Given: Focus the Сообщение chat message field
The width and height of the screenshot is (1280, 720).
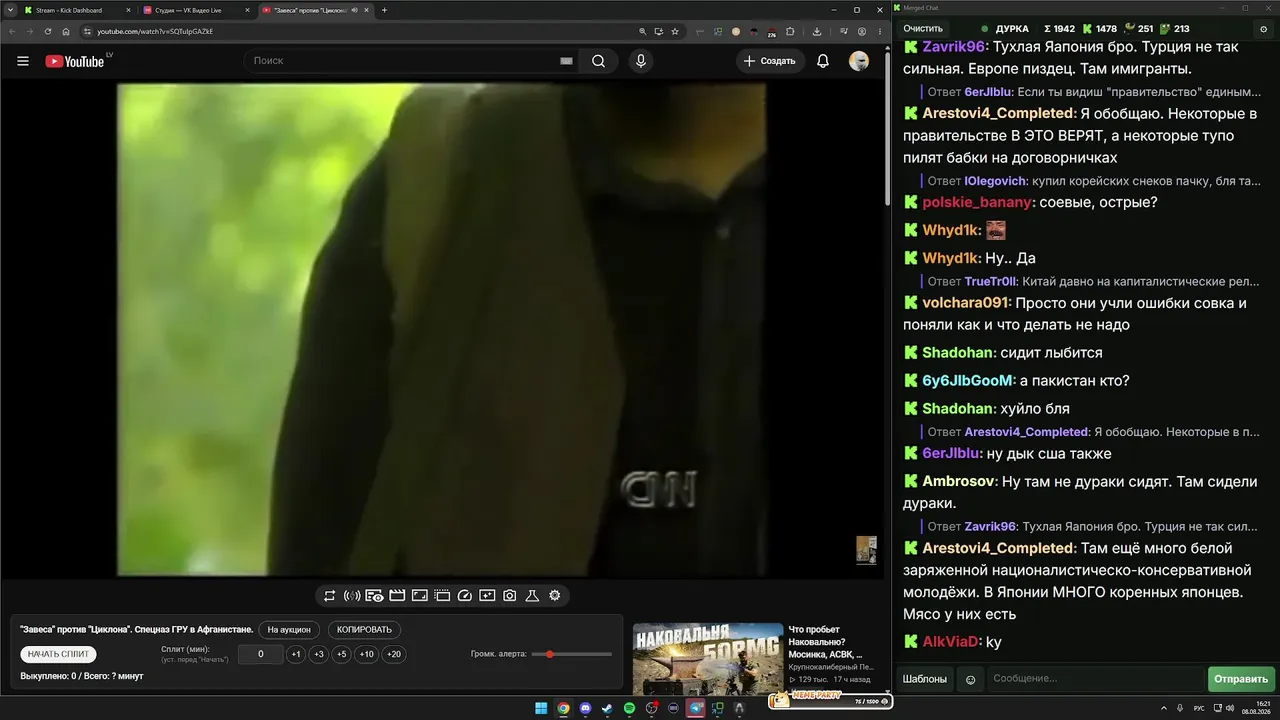Looking at the screenshot, I should tap(1094, 680).
